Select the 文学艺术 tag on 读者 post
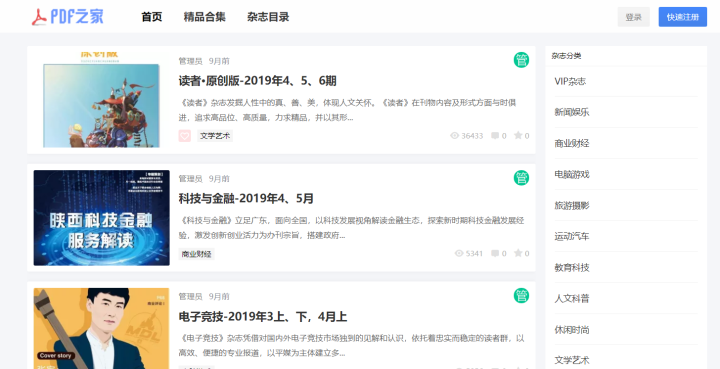The width and height of the screenshot is (720, 369). (215, 136)
